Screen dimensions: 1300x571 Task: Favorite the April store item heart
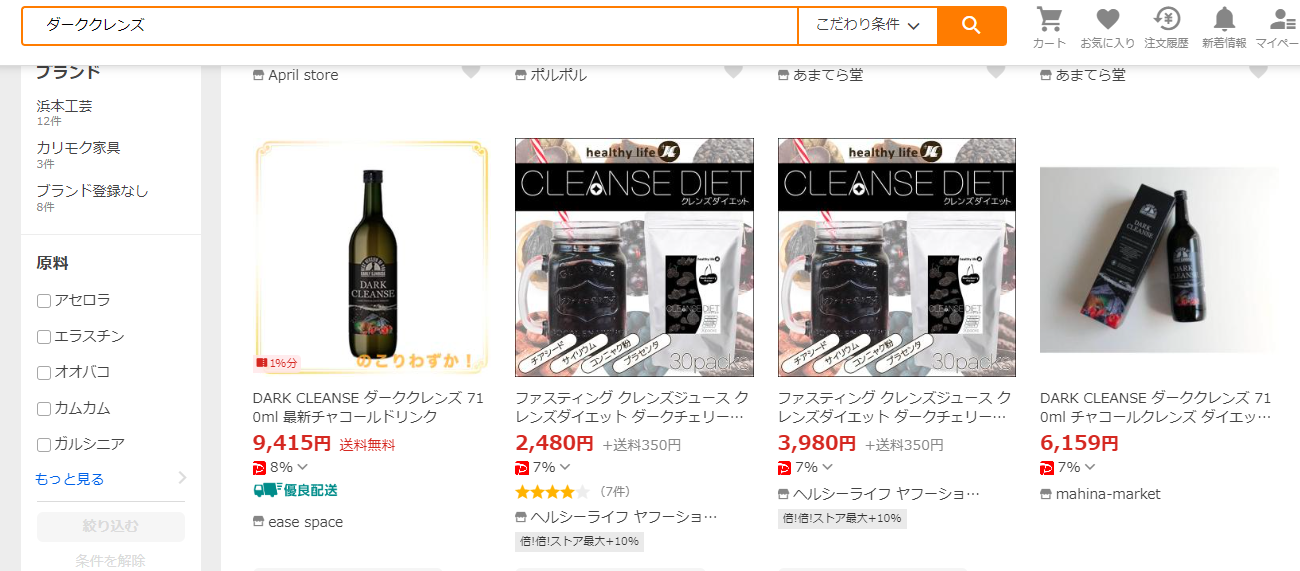[x=471, y=71]
